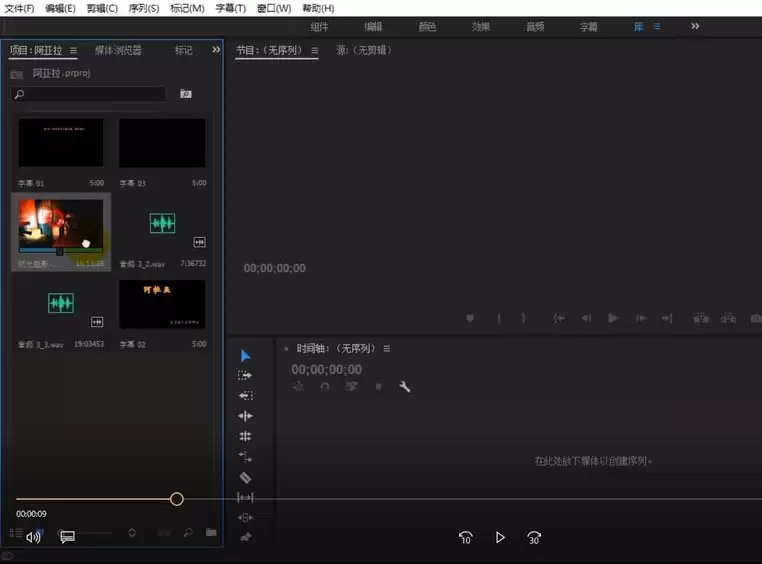Switch to the 媒体浏览器 tab
Image resolution: width=762 pixels, height=564 pixels.
click(118, 50)
